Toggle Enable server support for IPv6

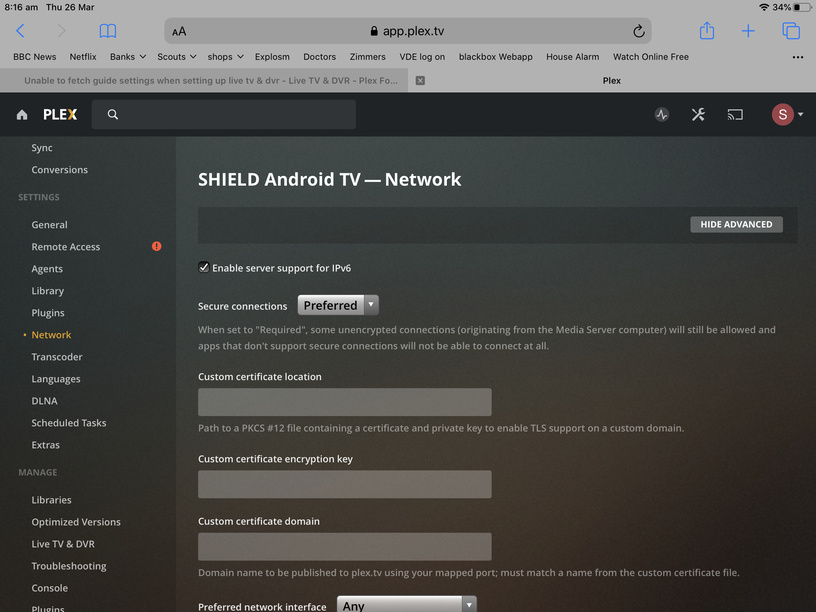point(203,267)
